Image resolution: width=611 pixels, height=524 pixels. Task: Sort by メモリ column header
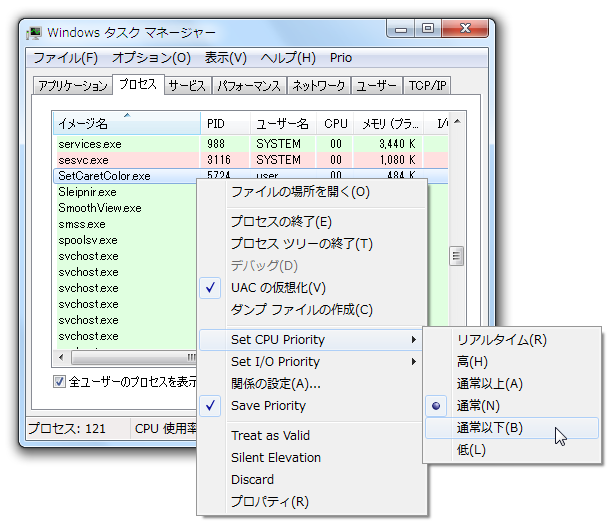[388, 124]
